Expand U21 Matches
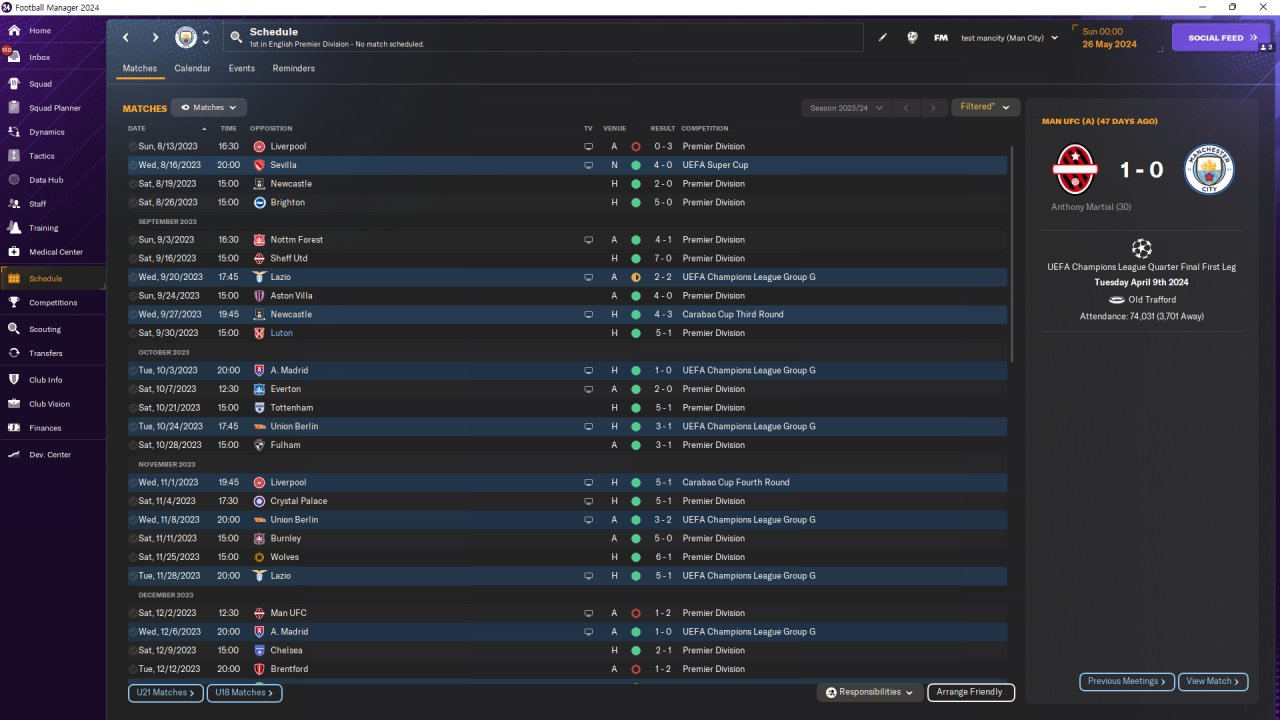 [166, 692]
